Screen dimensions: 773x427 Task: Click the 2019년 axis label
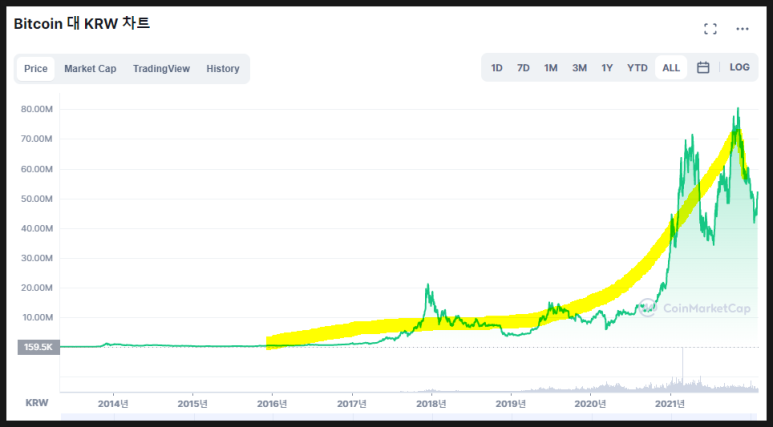[511, 404]
